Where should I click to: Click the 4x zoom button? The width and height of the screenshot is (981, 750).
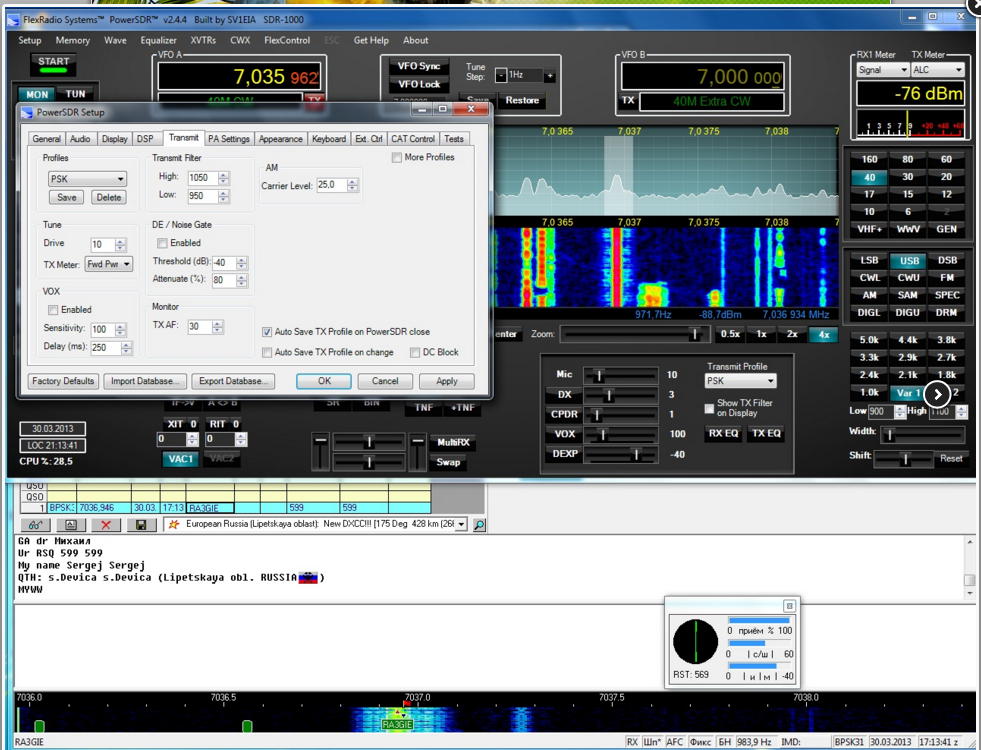point(823,334)
